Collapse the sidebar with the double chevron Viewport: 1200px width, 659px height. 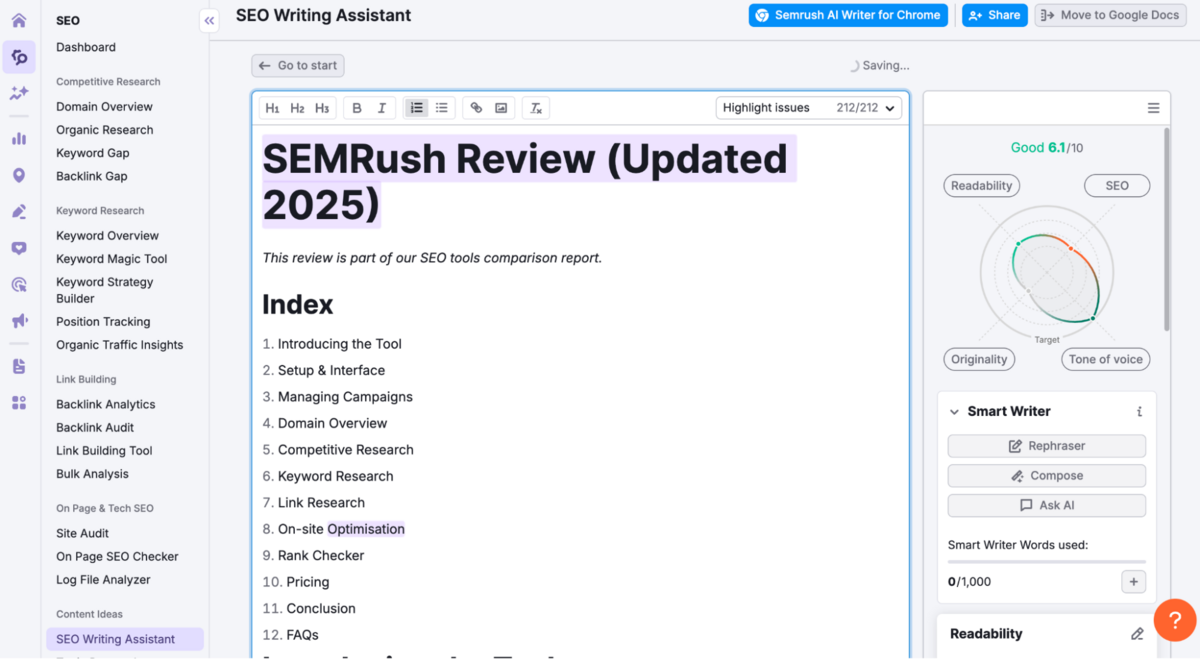pyautogui.click(x=209, y=20)
